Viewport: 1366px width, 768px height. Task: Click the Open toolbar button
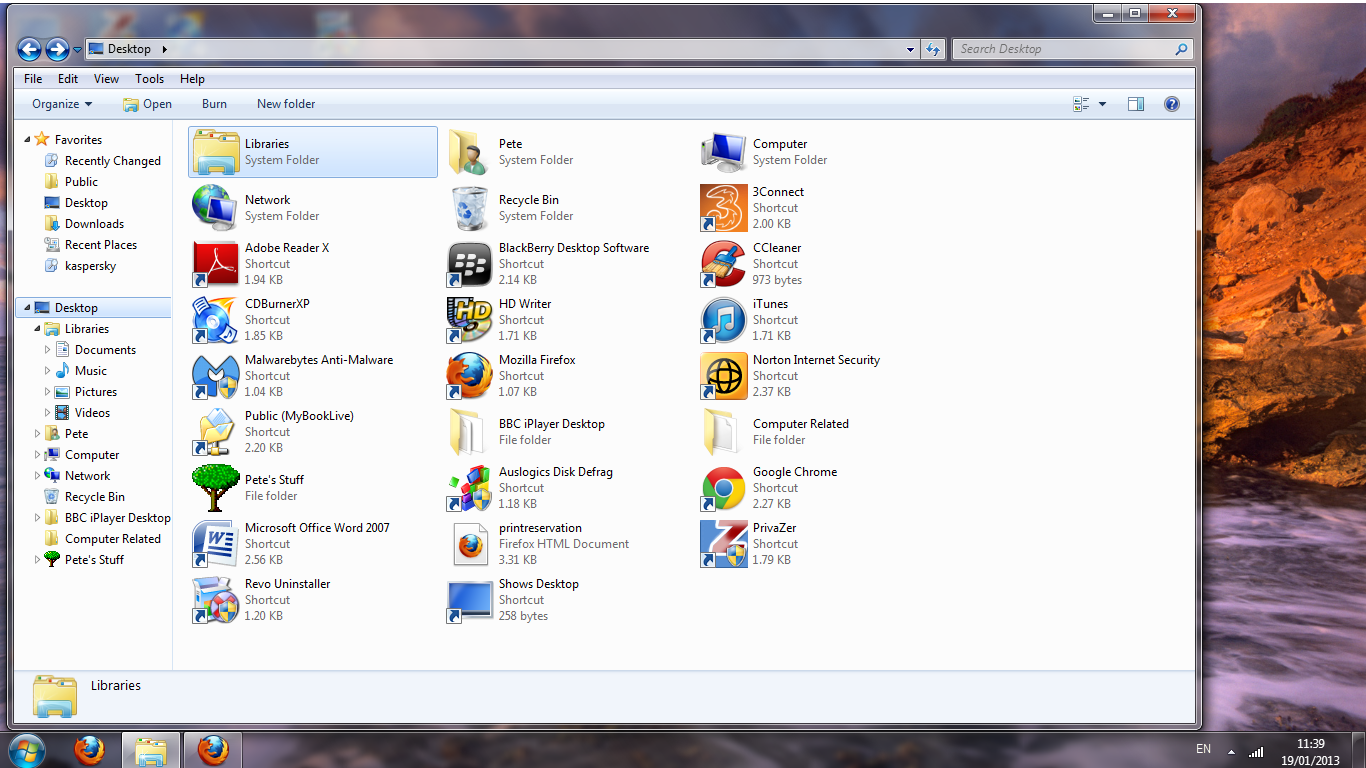coord(147,104)
